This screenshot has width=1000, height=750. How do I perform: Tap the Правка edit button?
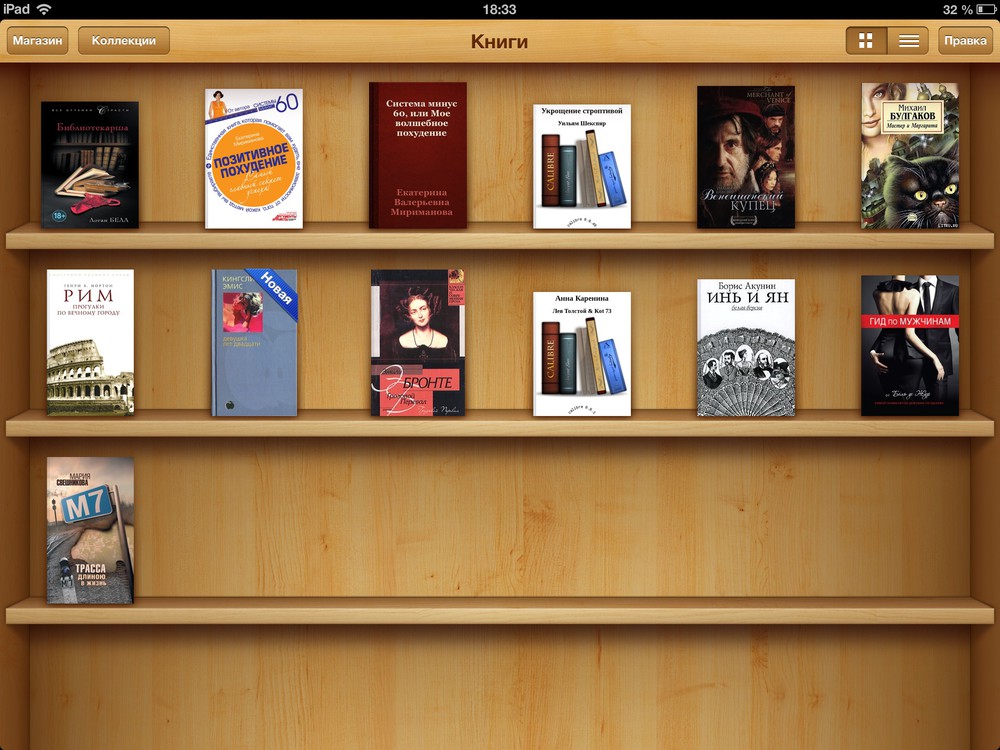[965, 40]
